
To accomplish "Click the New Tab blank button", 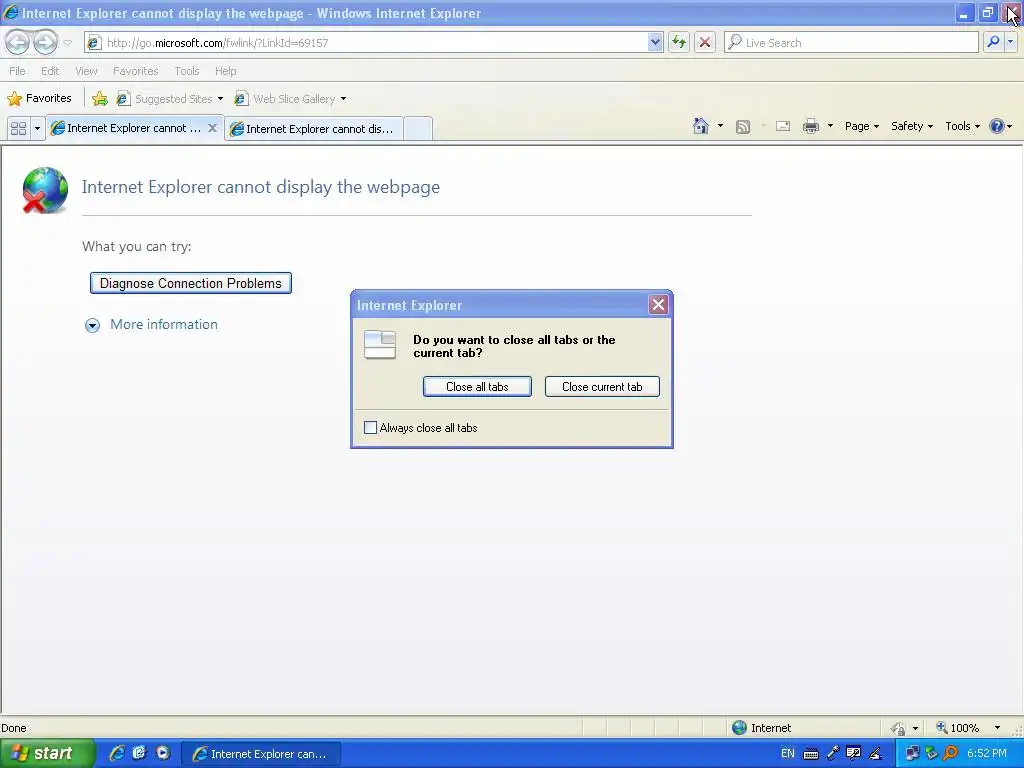I will [418, 129].
